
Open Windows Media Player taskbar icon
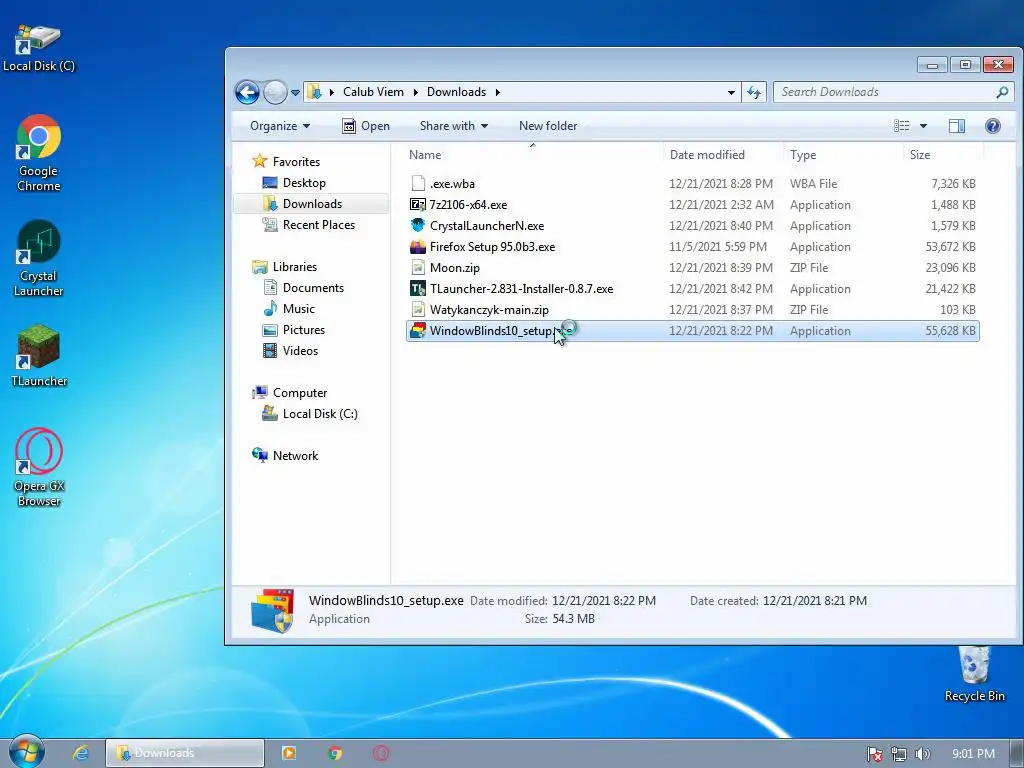(288, 753)
